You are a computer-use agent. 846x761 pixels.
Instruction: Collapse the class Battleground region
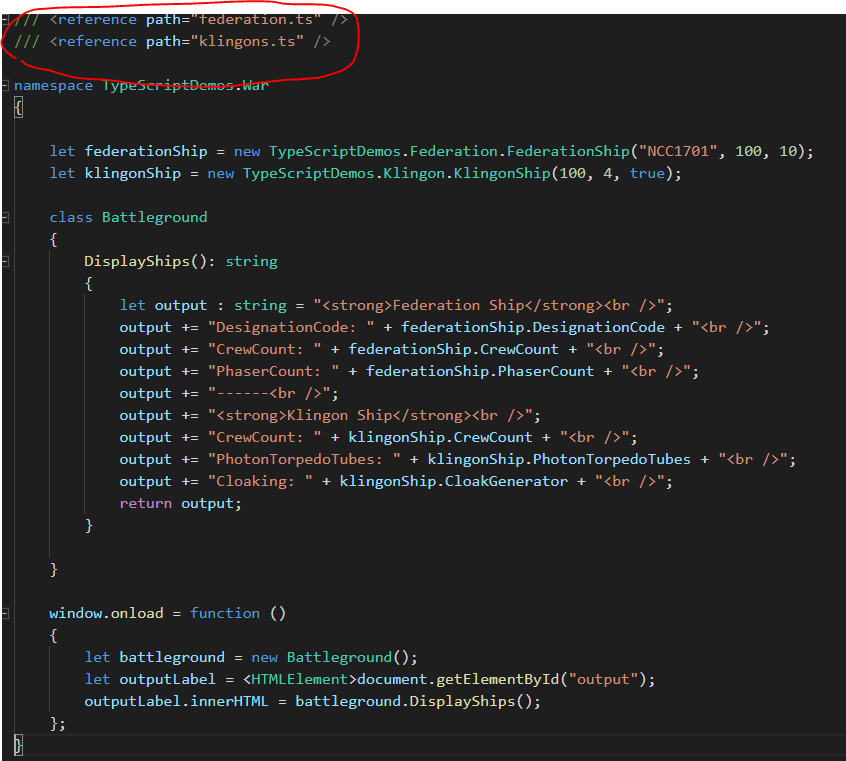(6, 217)
